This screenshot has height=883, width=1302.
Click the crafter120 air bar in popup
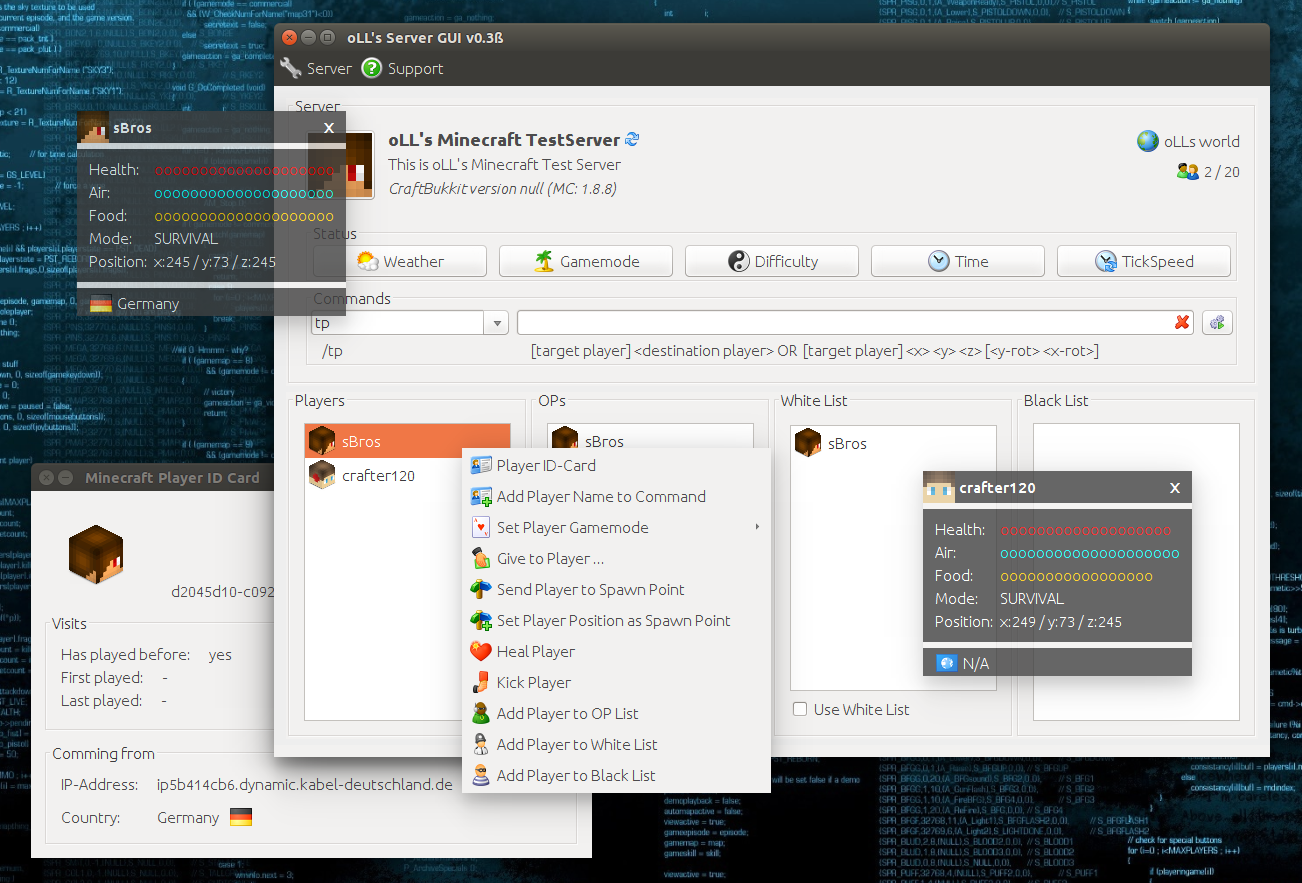(1090, 553)
